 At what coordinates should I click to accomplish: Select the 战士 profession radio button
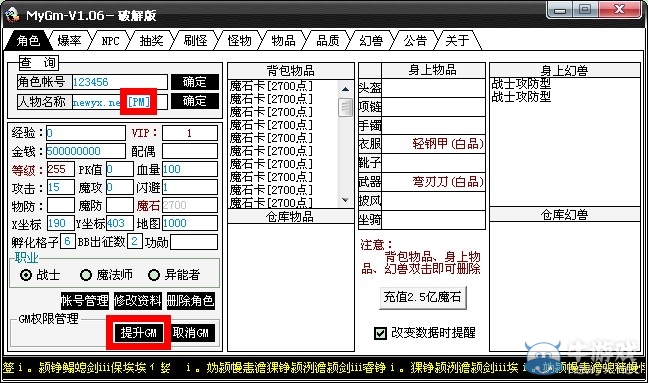pos(26,275)
